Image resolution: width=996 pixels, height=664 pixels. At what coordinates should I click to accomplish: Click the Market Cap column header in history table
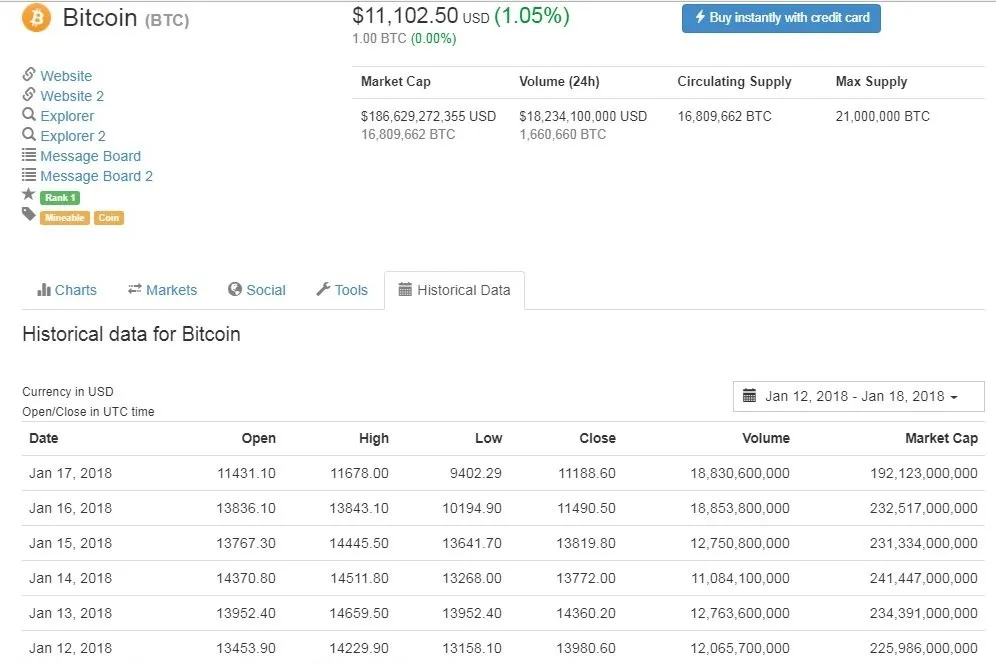[941, 438]
